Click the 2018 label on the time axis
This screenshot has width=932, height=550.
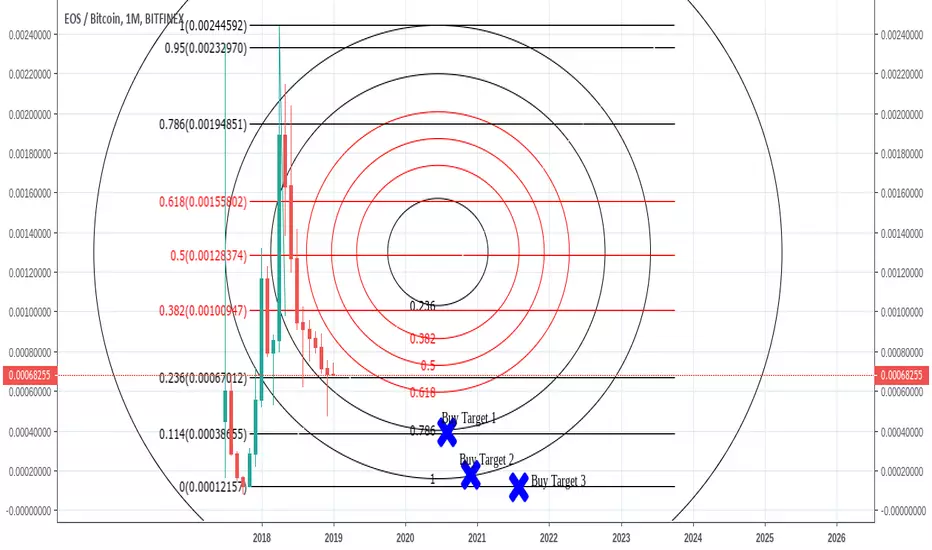click(262, 538)
